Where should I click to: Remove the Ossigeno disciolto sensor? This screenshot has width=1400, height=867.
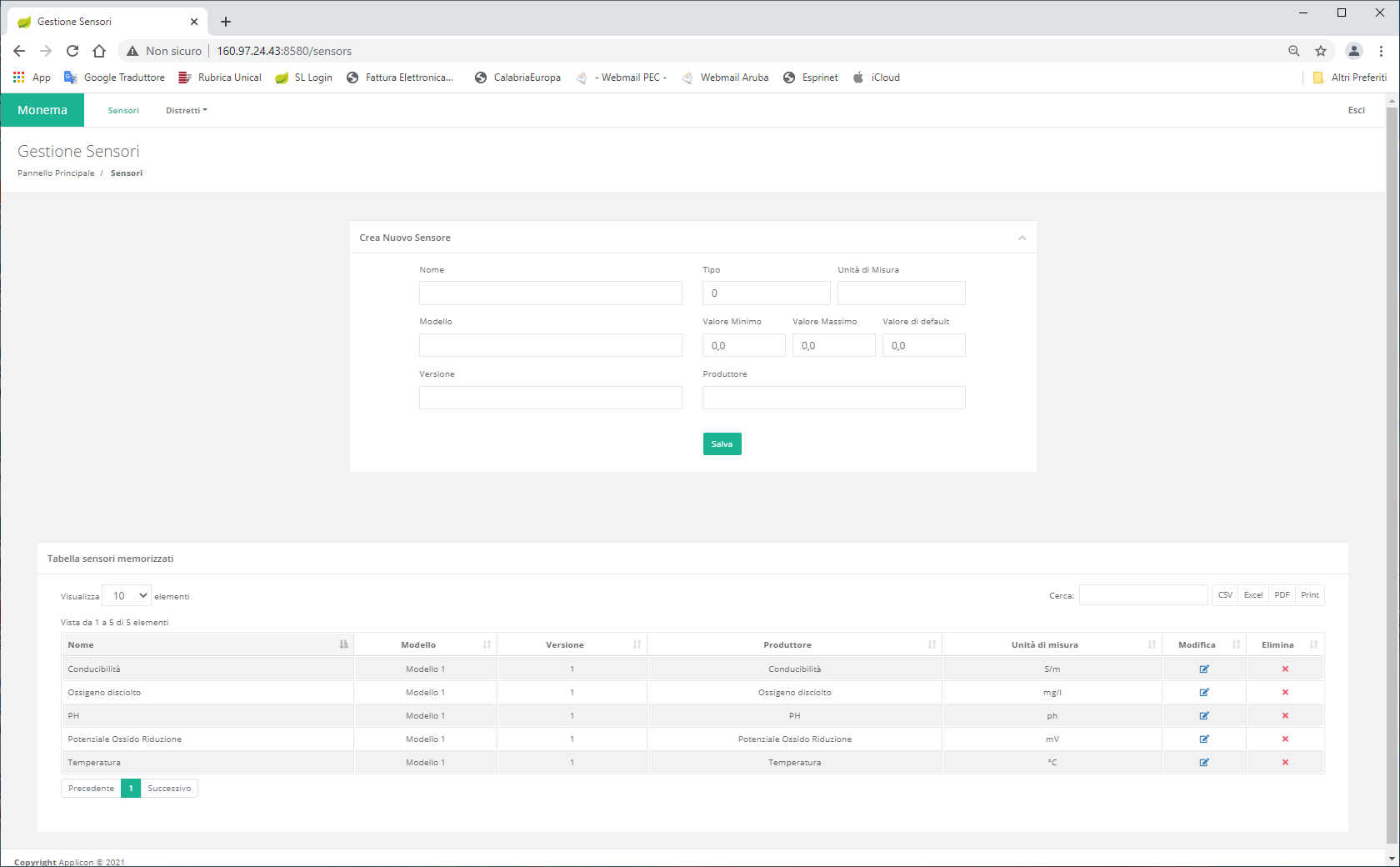click(x=1285, y=692)
